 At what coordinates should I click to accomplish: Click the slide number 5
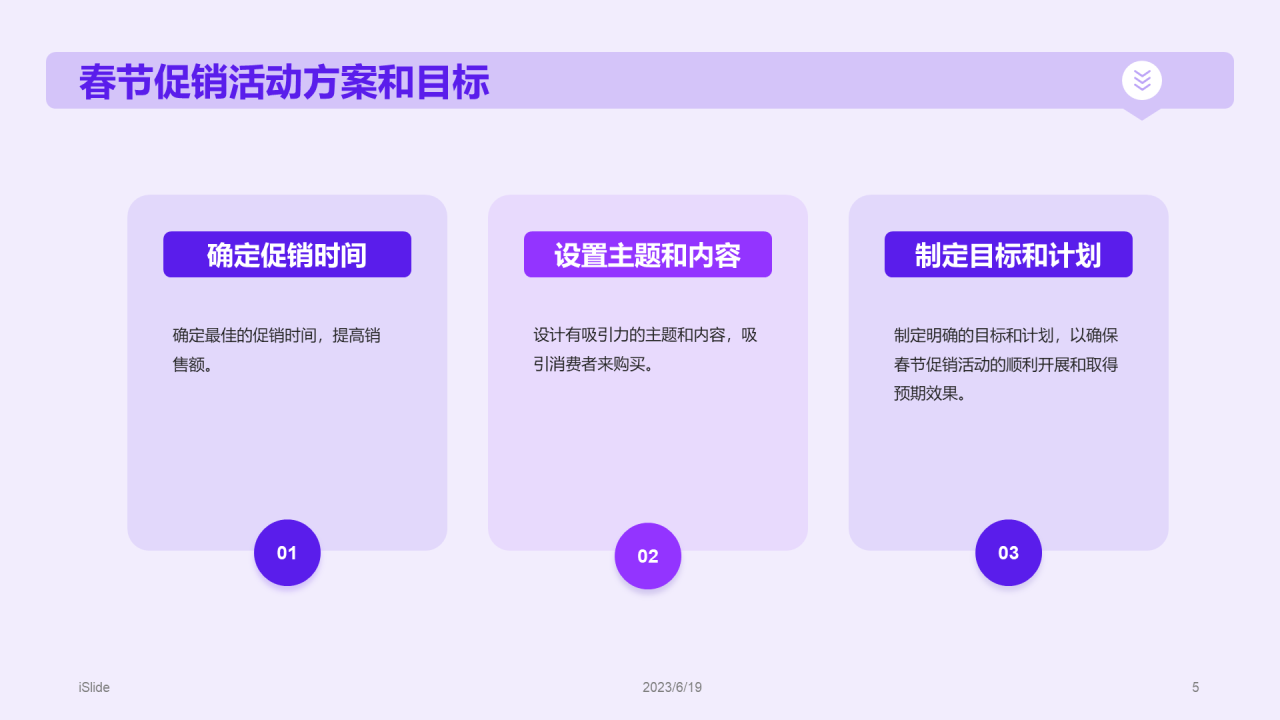[x=1195, y=687]
